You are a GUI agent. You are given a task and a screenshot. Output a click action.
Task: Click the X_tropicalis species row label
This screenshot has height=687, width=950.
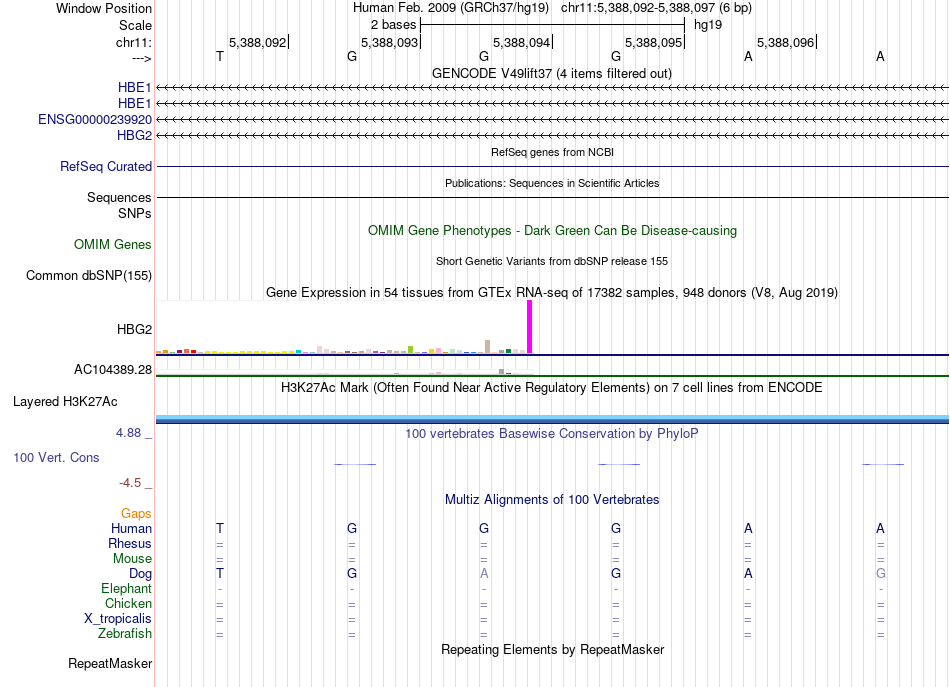[118, 619]
